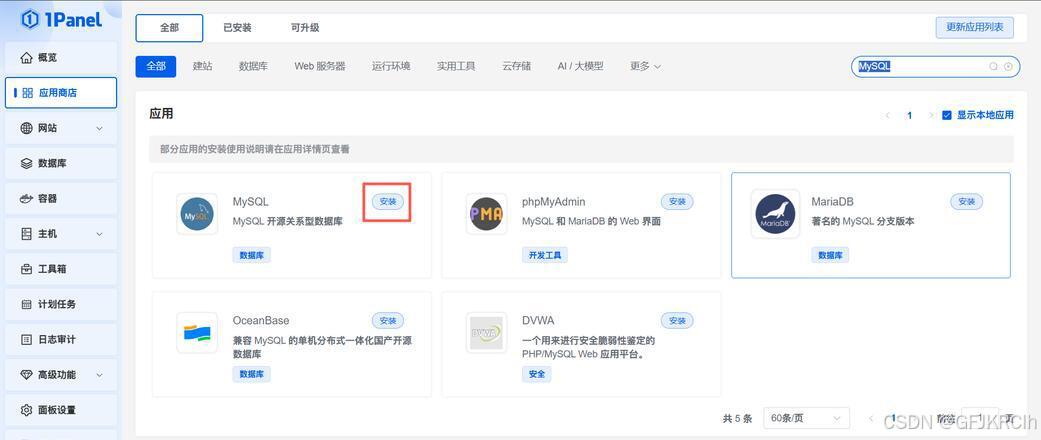Click 更新应用列表 button
Screen dimensions: 1041x440
pyautogui.click(x=975, y=28)
